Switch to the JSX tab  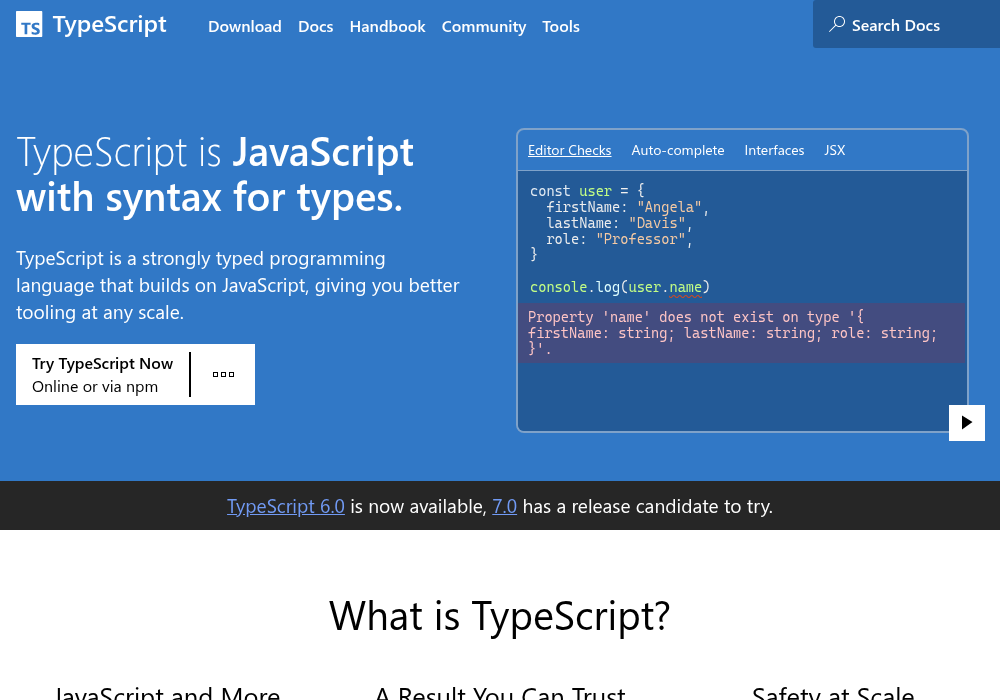834,150
